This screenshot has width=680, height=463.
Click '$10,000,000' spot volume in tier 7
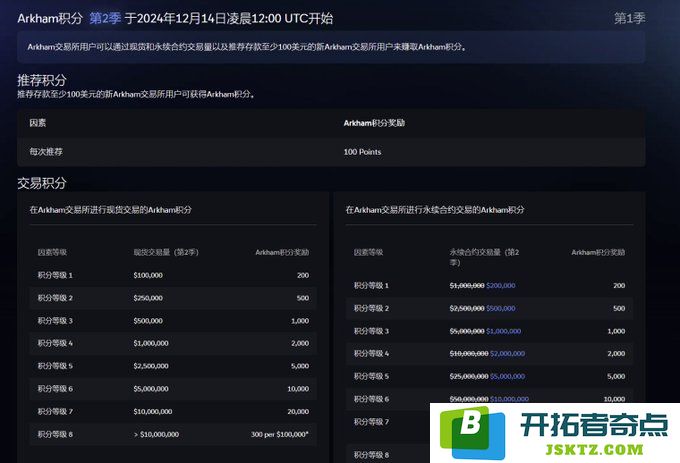[x=153, y=411]
